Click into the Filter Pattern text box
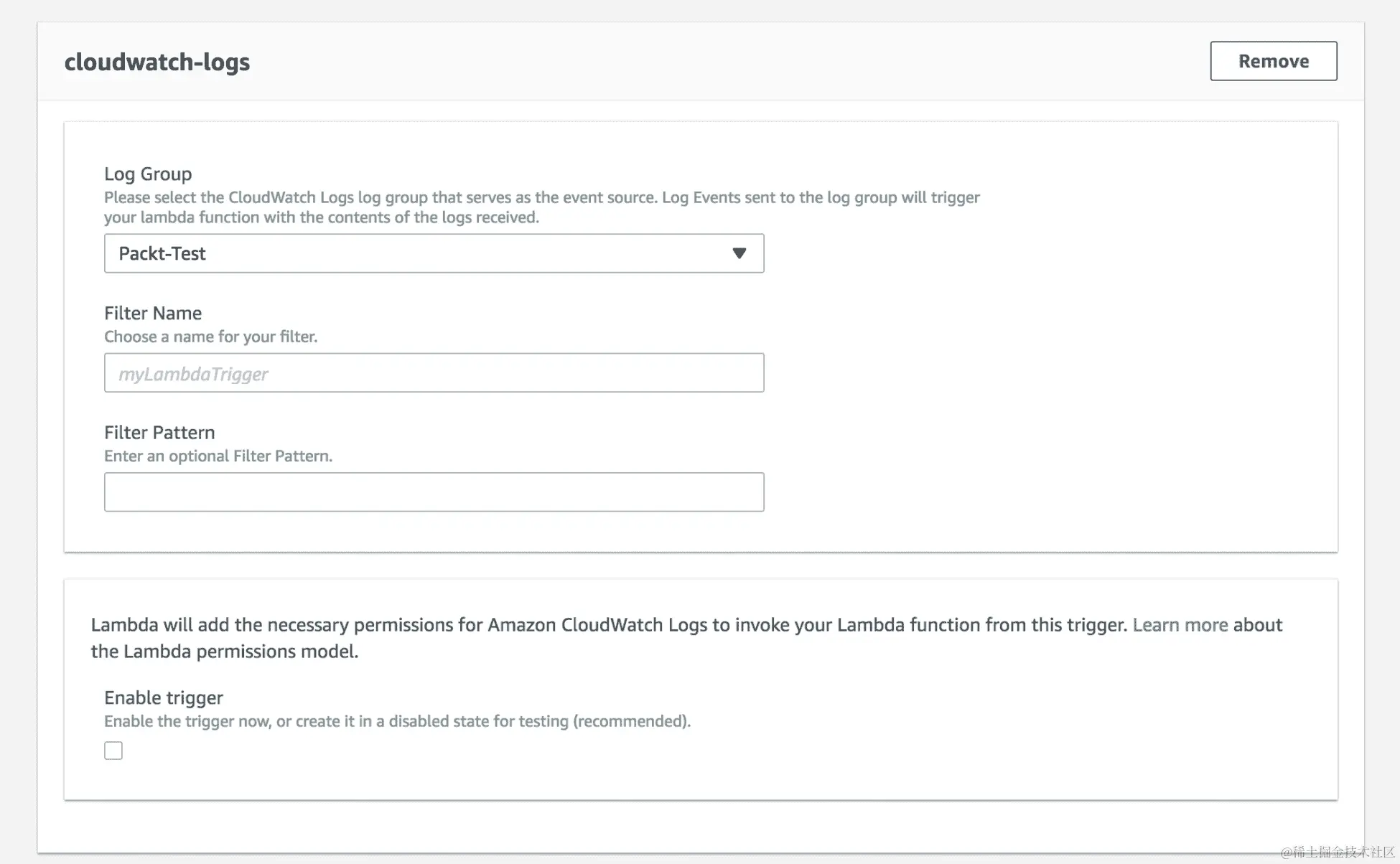Screen dimensions: 1400x864 pos(434,492)
